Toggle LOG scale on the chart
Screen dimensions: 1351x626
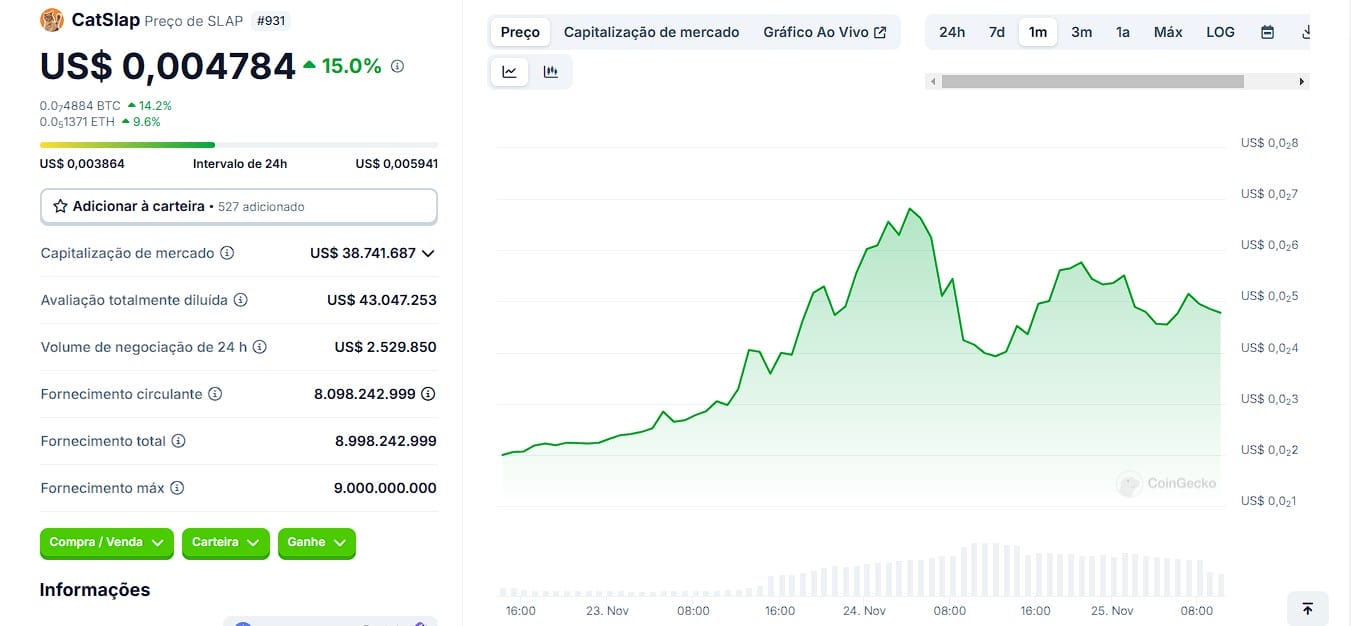click(1220, 32)
